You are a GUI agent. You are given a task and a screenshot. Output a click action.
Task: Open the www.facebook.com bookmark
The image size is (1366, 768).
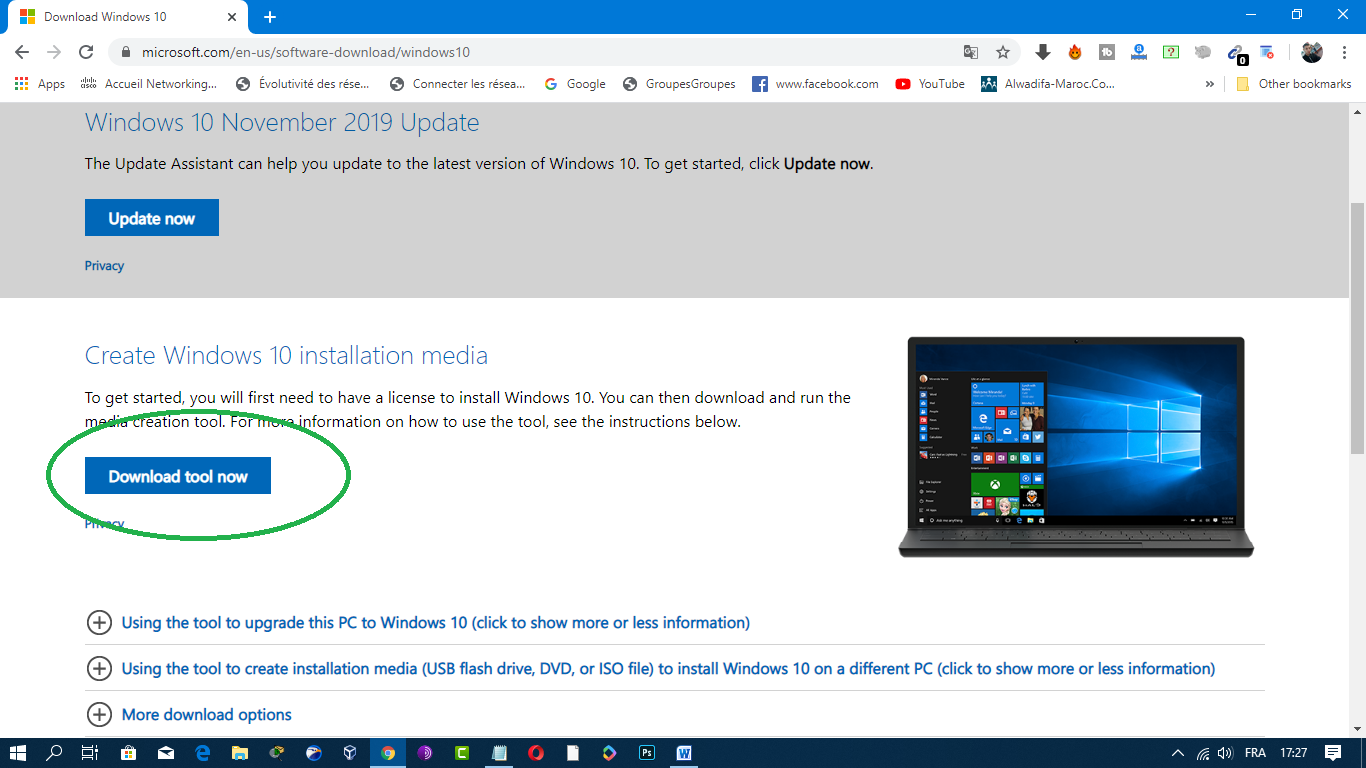click(815, 84)
